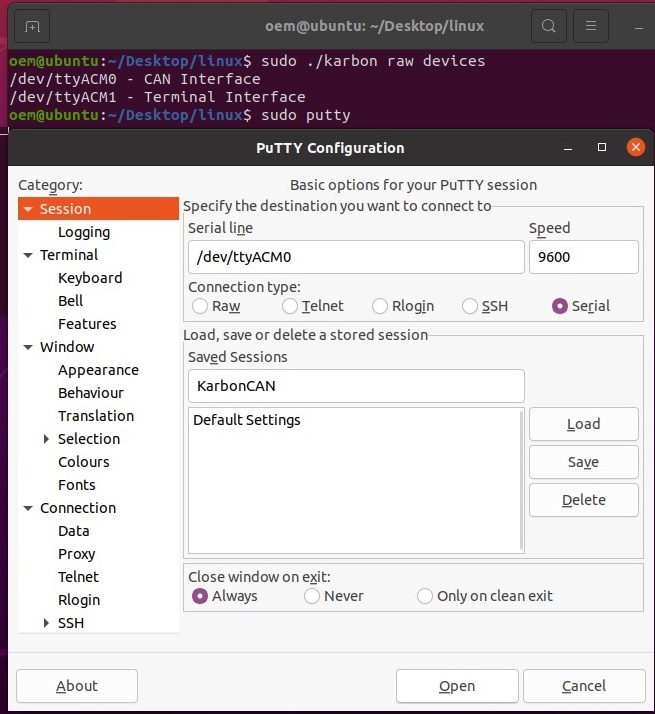Image resolution: width=655 pixels, height=714 pixels.
Task: Cancel the PuTTY configuration dialog
Action: [x=584, y=686]
